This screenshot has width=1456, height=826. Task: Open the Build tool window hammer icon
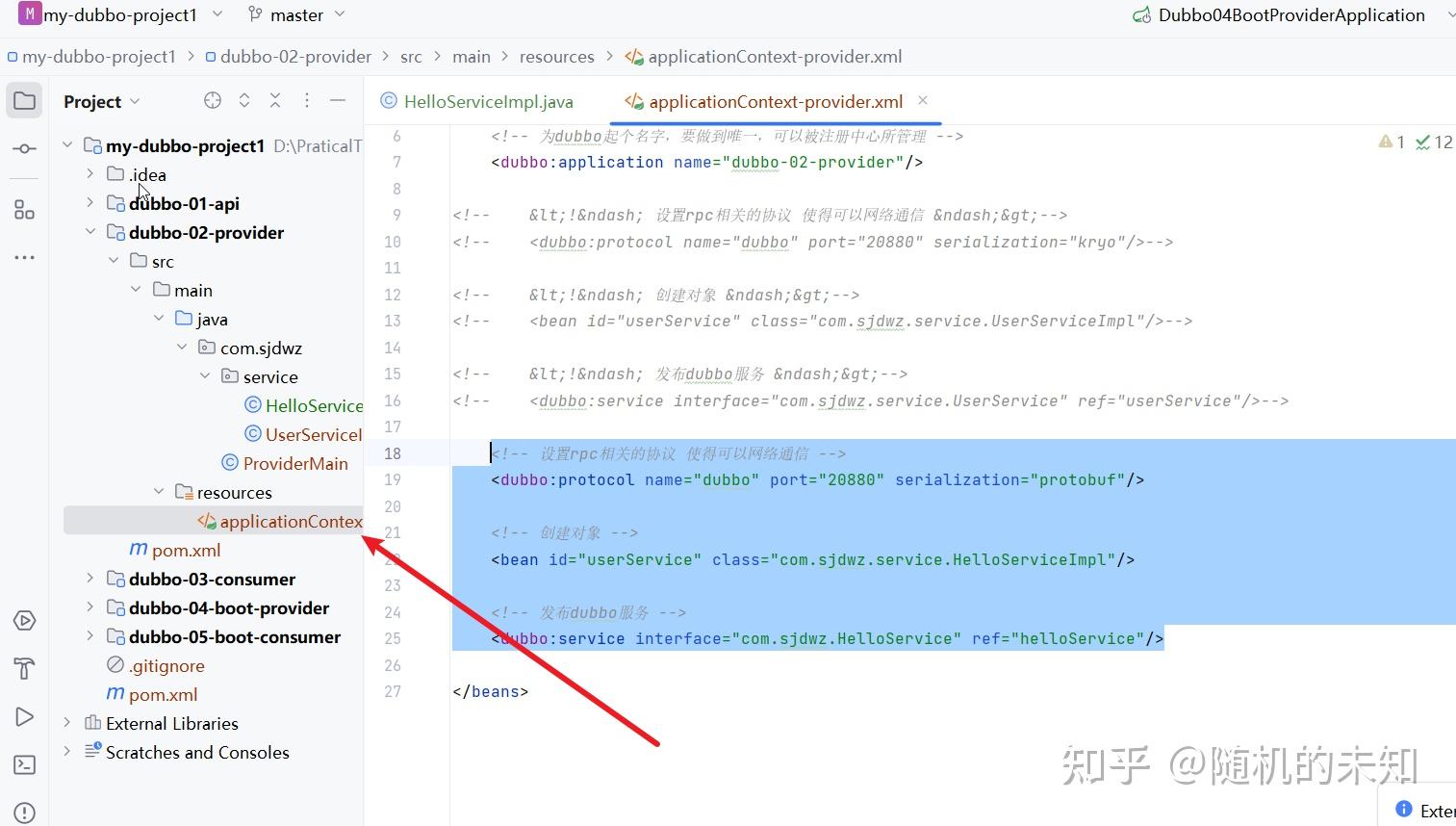[24, 668]
